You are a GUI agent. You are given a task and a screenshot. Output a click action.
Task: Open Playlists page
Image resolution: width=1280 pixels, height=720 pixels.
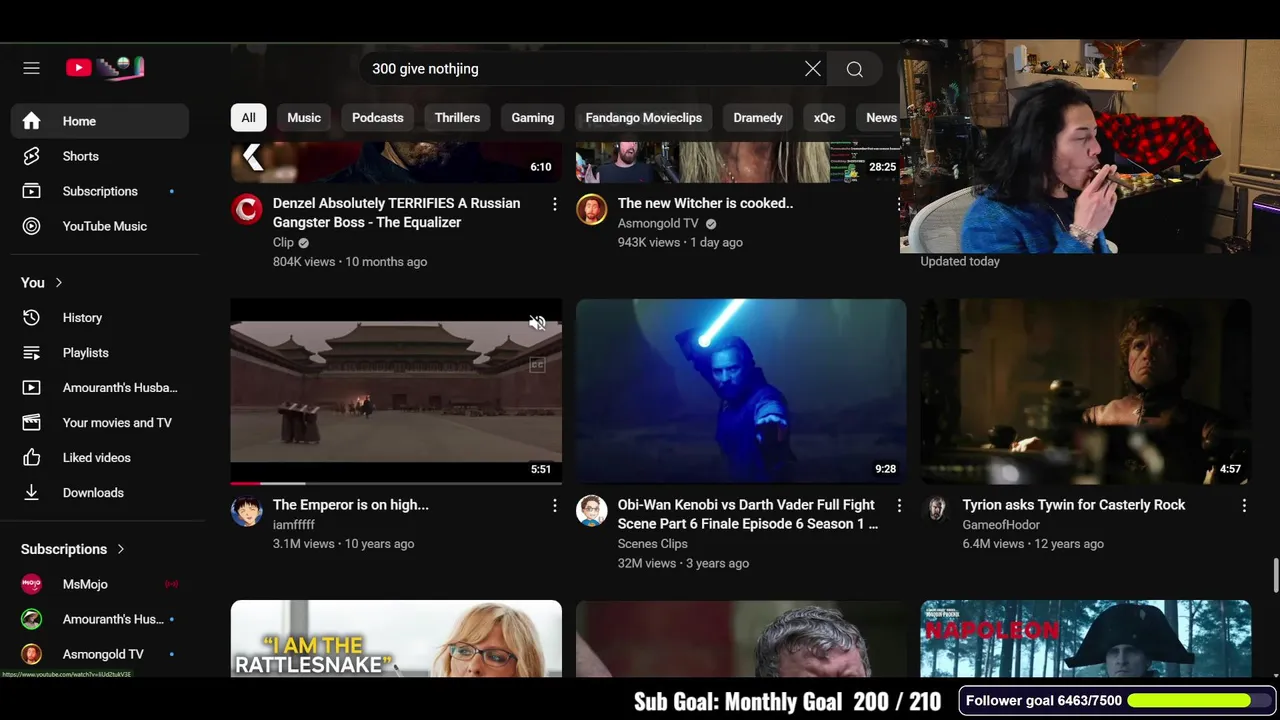[x=100, y=353]
